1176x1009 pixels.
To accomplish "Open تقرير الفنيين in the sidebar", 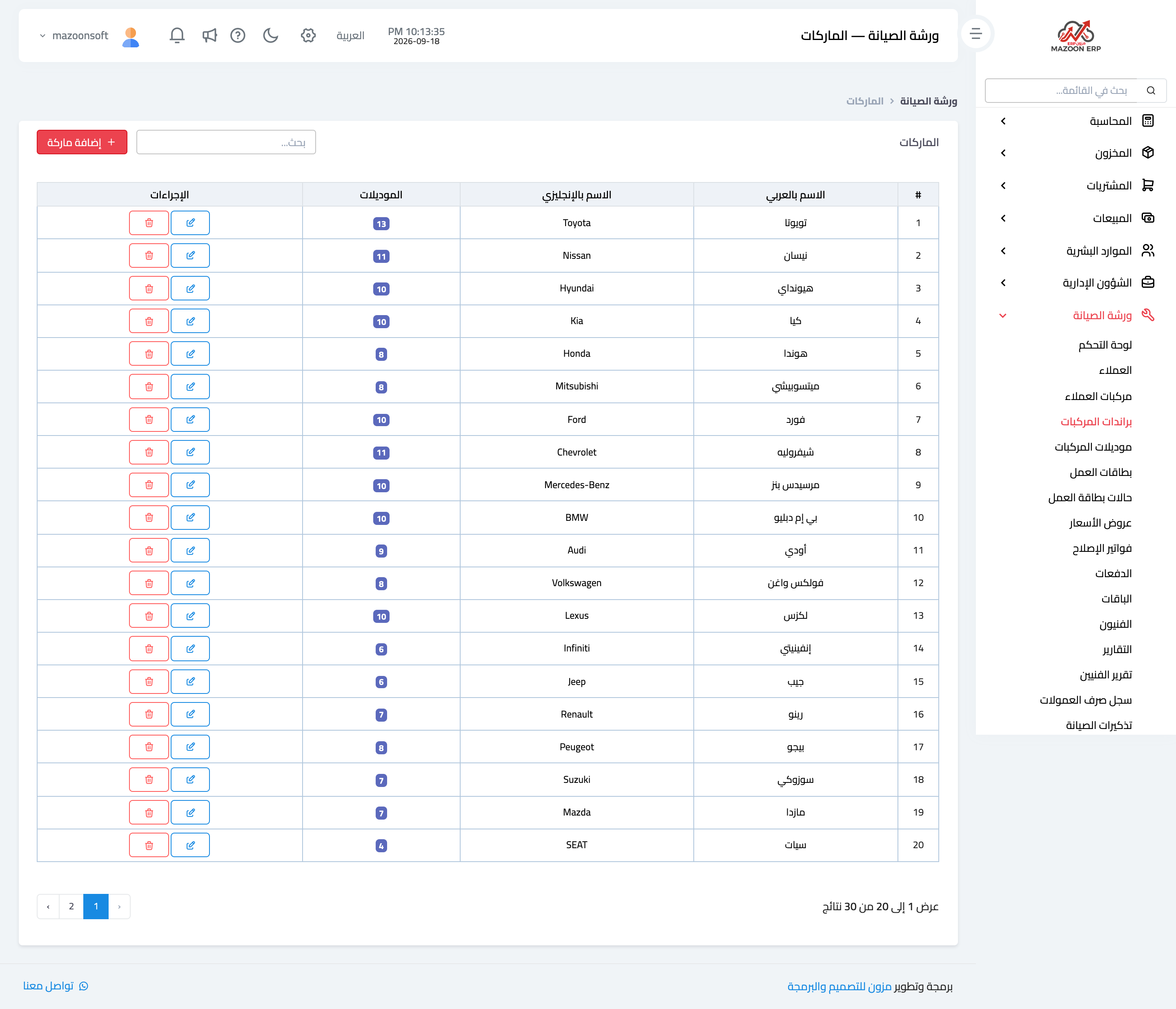I will [1106, 675].
